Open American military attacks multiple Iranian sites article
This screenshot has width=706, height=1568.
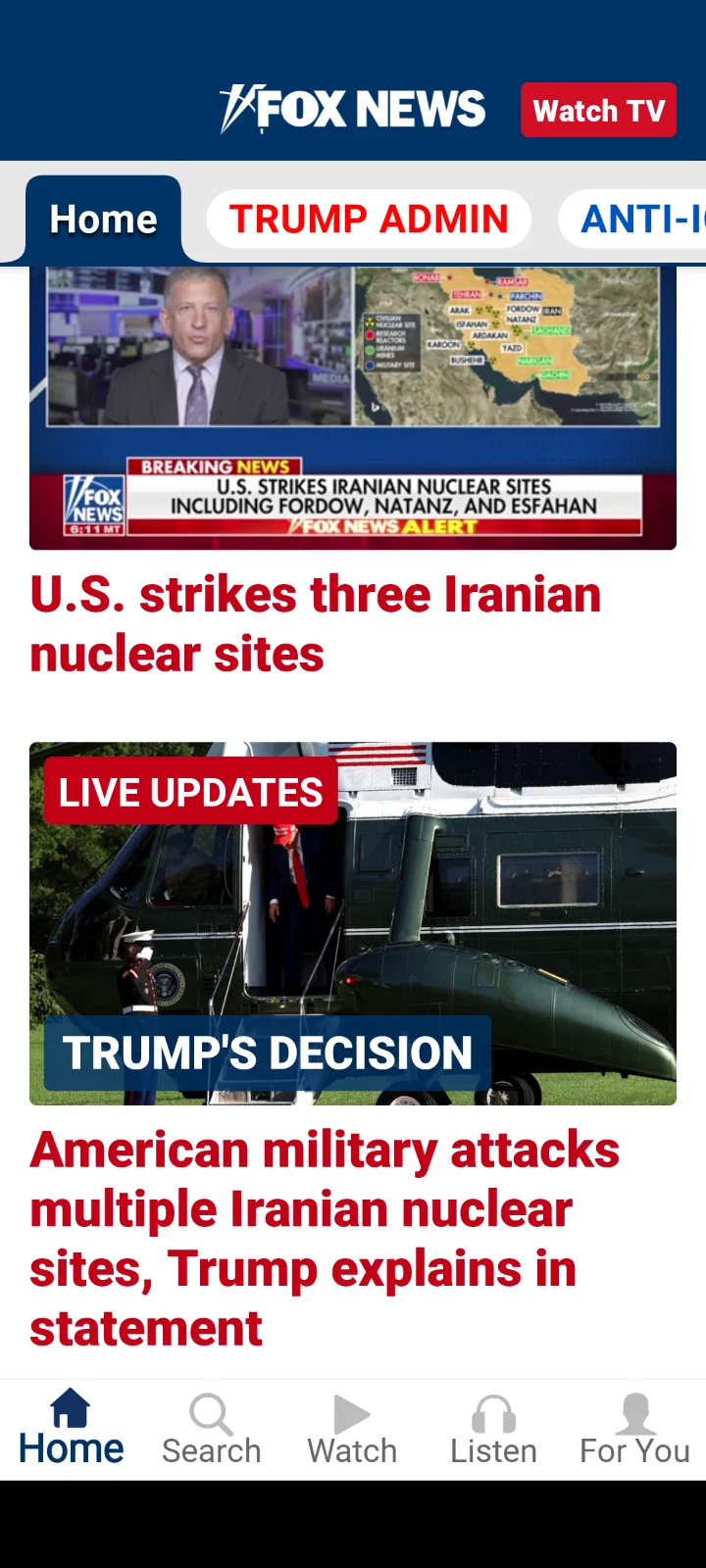coord(325,1239)
